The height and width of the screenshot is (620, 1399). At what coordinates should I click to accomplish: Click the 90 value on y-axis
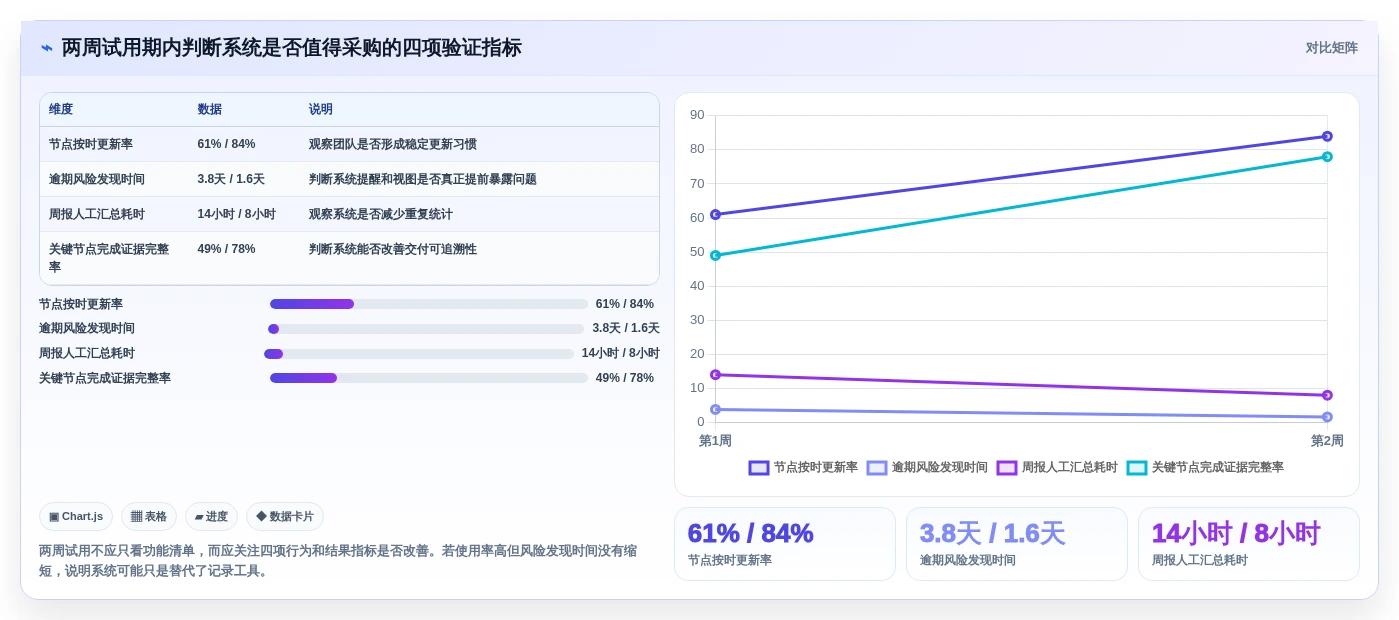[697, 115]
